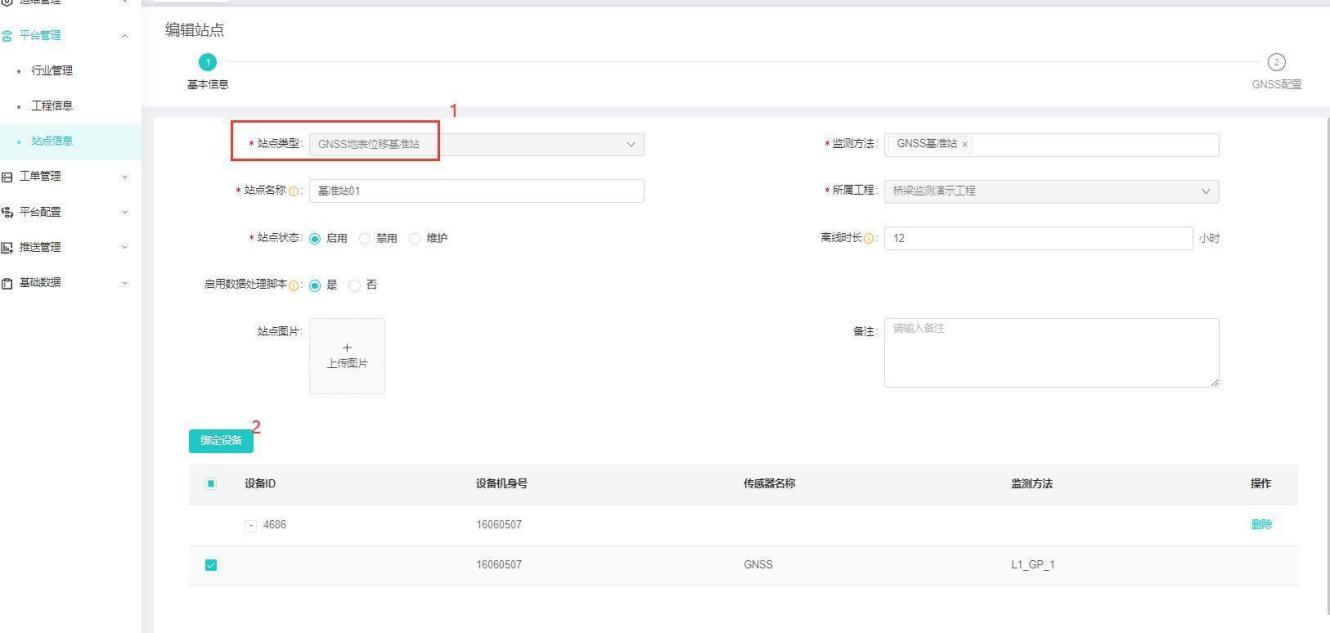This screenshot has width=1330, height=633.
Task: Select the 维护 station status radio
Action: [414, 237]
